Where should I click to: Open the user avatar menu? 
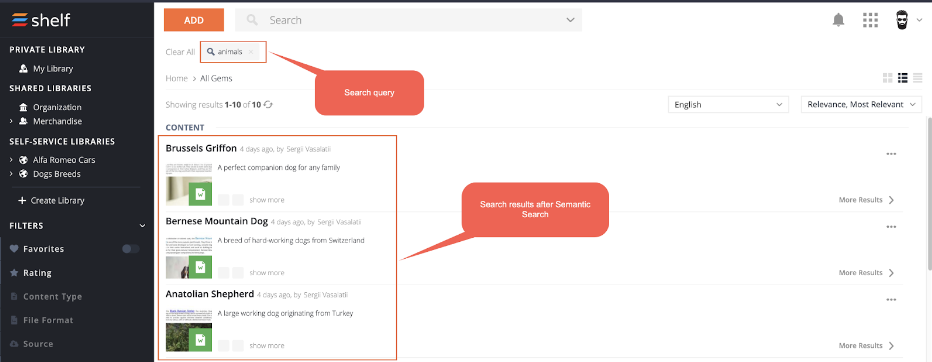[x=902, y=20]
